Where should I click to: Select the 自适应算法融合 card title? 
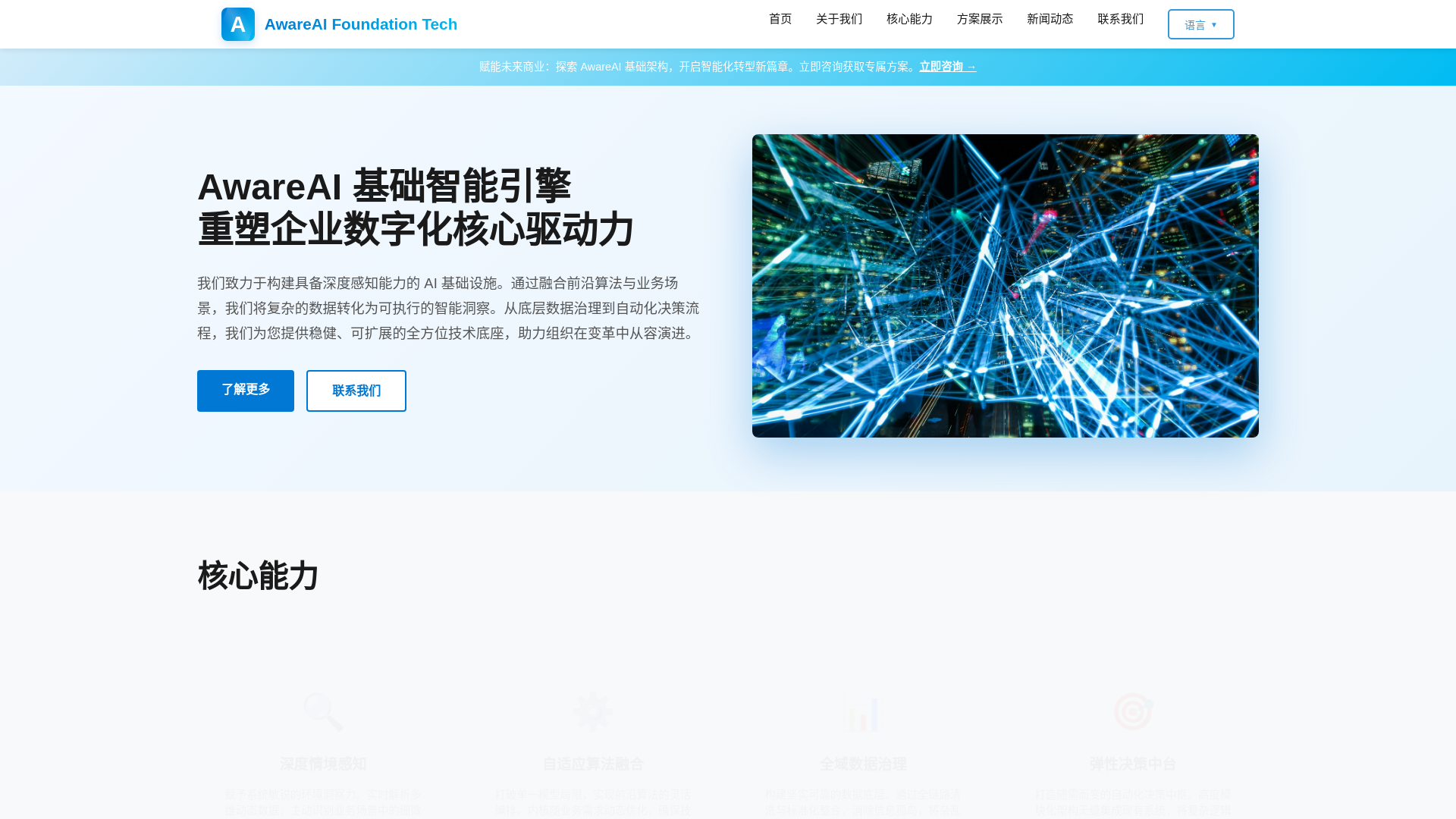click(x=593, y=764)
